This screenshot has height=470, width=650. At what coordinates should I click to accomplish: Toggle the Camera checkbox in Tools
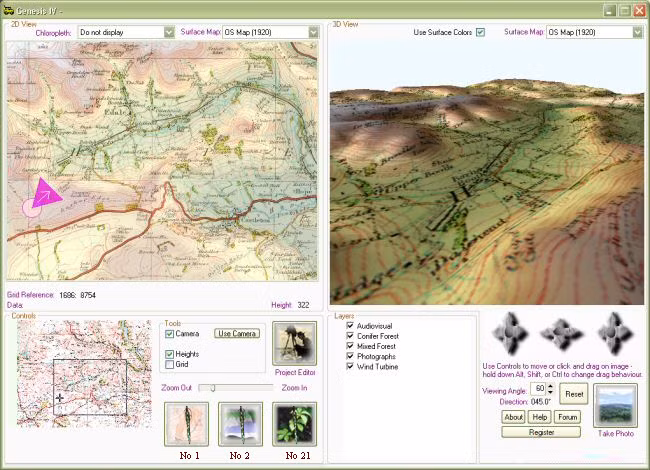click(x=169, y=334)
